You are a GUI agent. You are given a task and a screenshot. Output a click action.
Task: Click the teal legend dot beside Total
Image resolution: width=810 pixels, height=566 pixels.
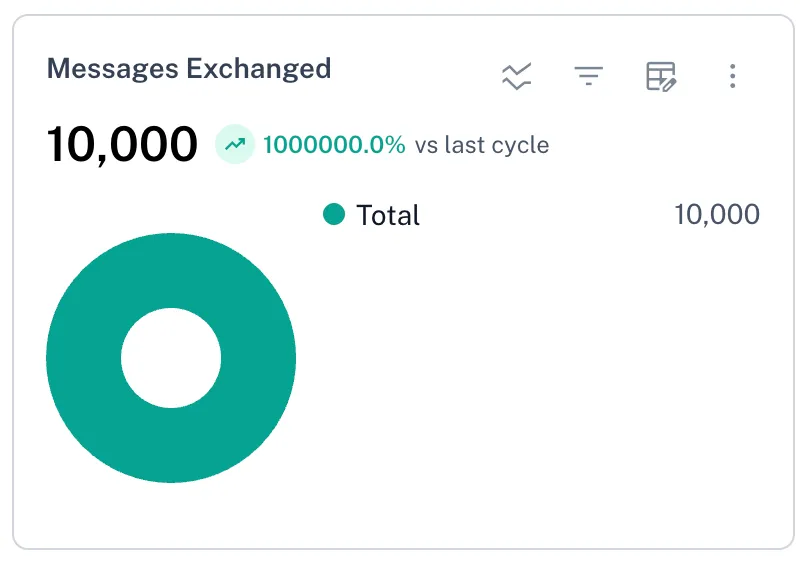[x=334, y=214]
